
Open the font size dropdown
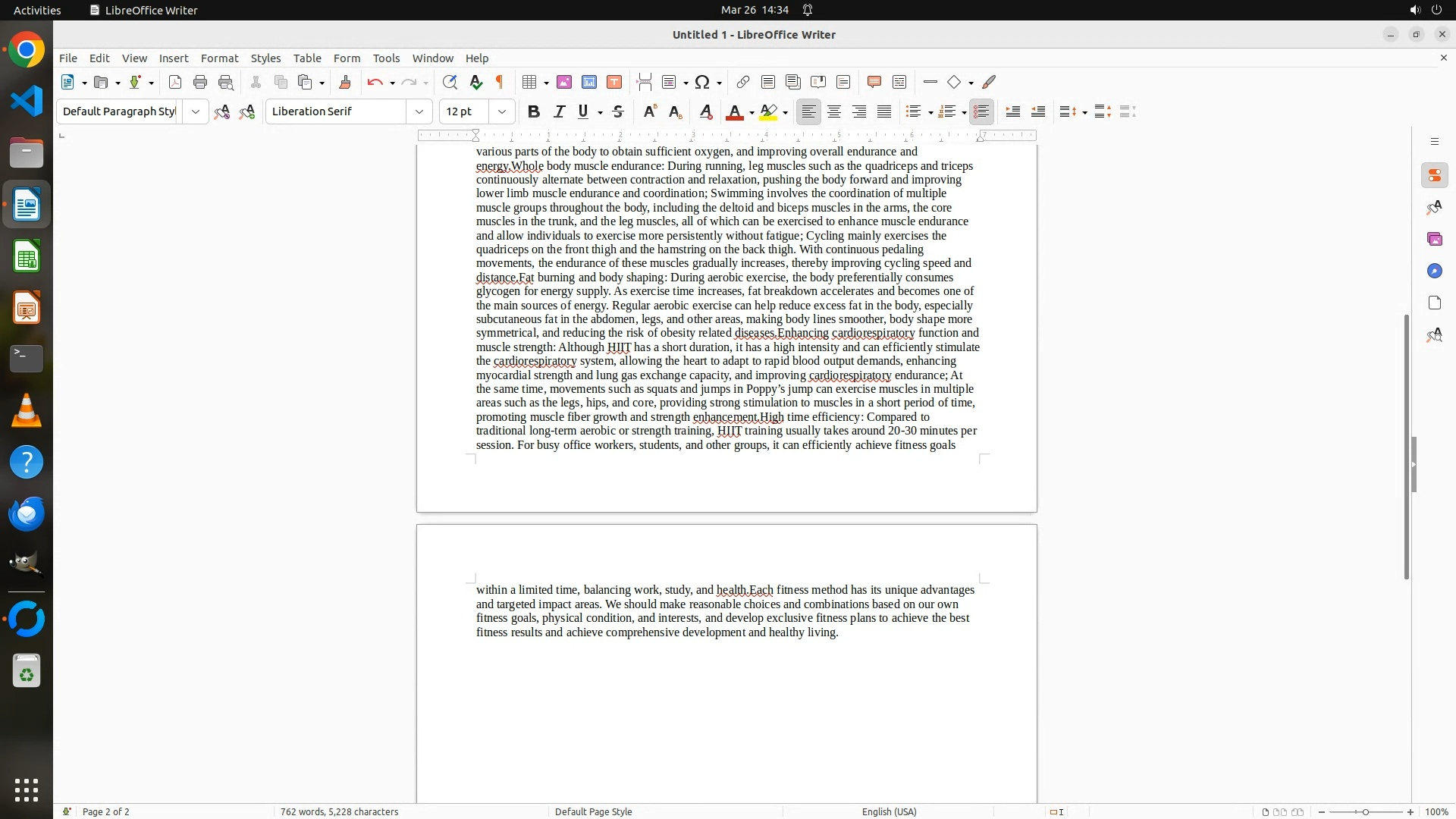(x=502, y=112)
